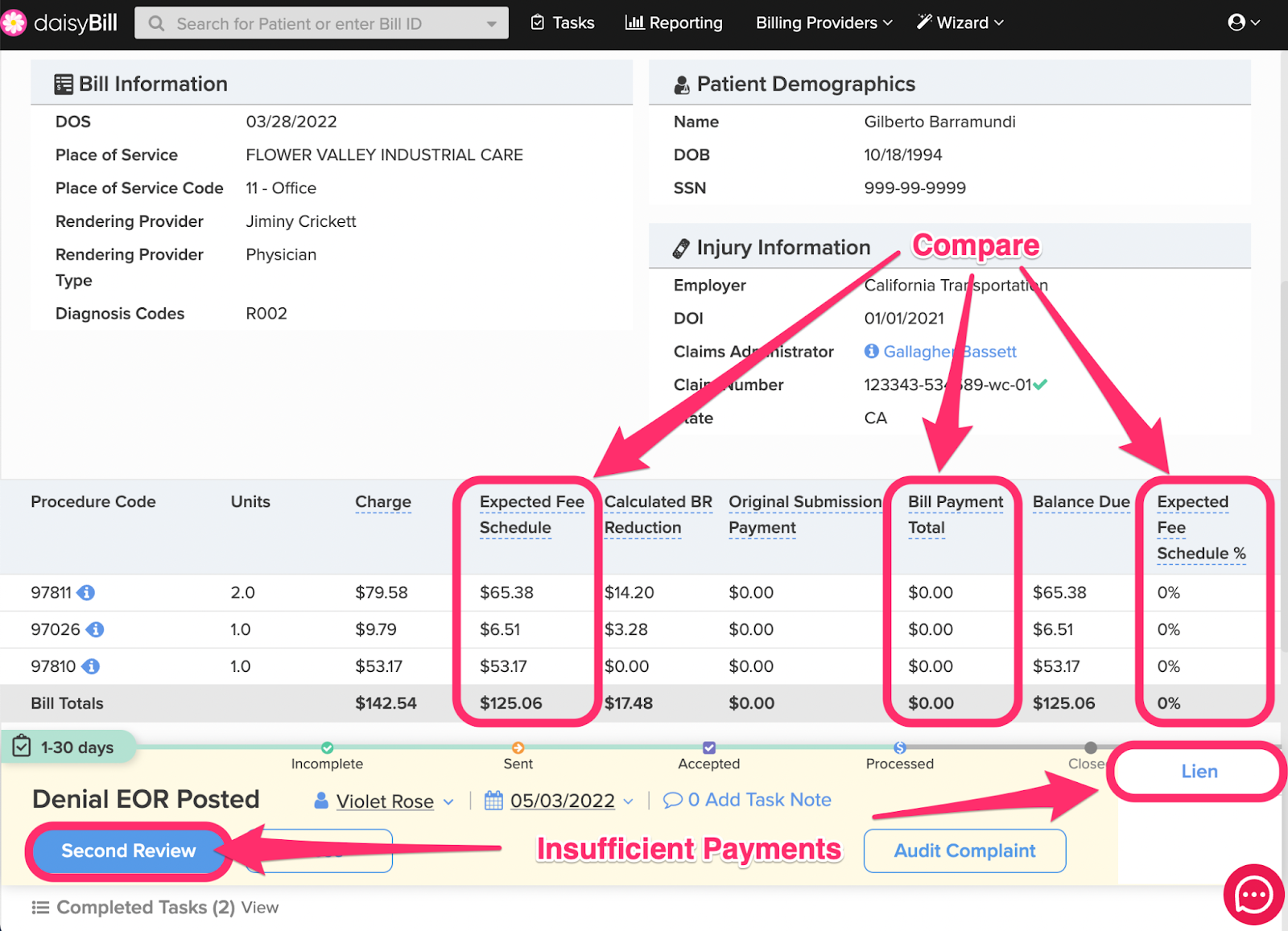
Task: Open the Billing Providers dropdown
Action: pyautogui.click(x=824, y=23)
